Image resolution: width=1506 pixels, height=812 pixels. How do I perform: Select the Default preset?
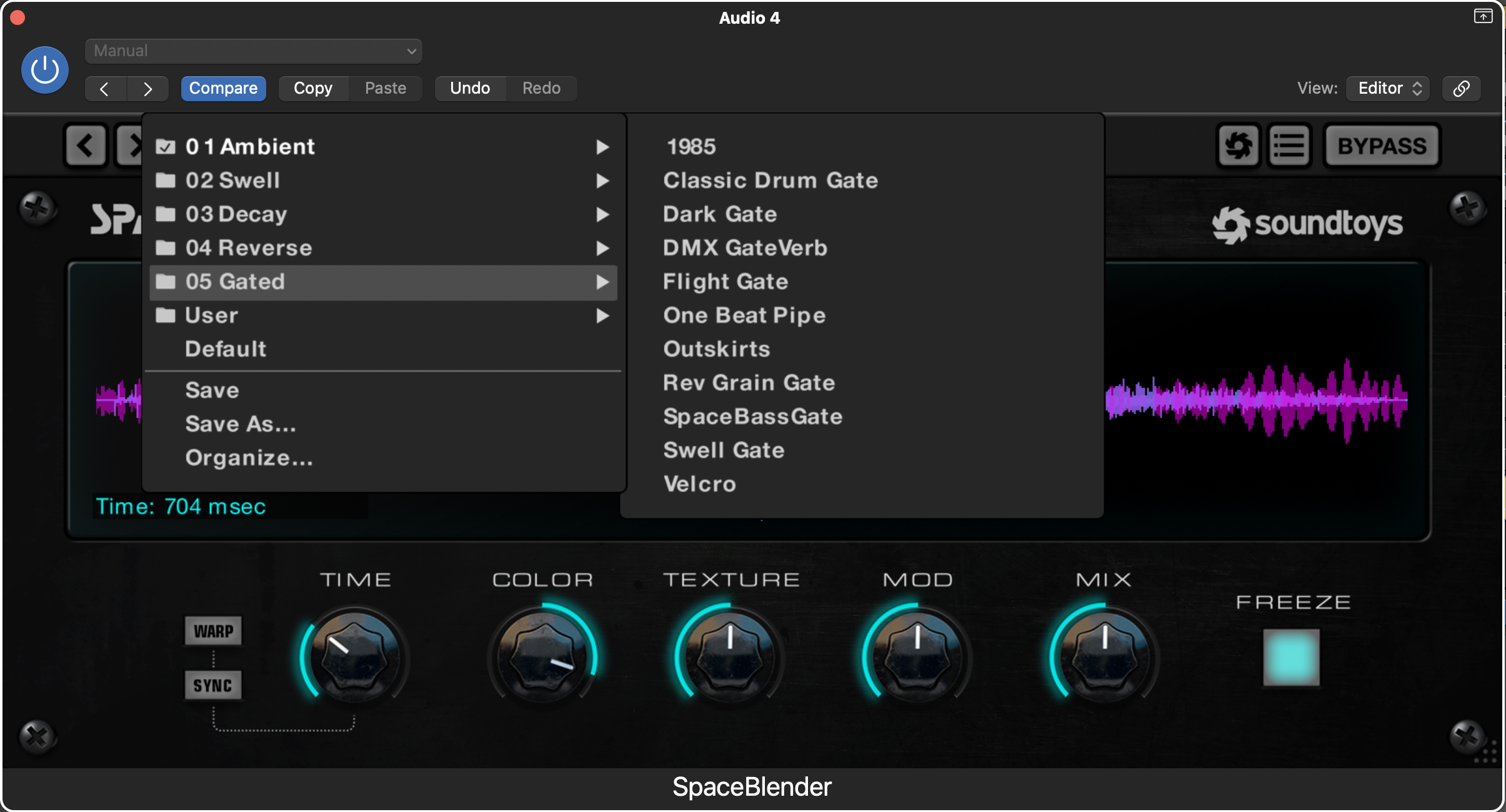226,349
